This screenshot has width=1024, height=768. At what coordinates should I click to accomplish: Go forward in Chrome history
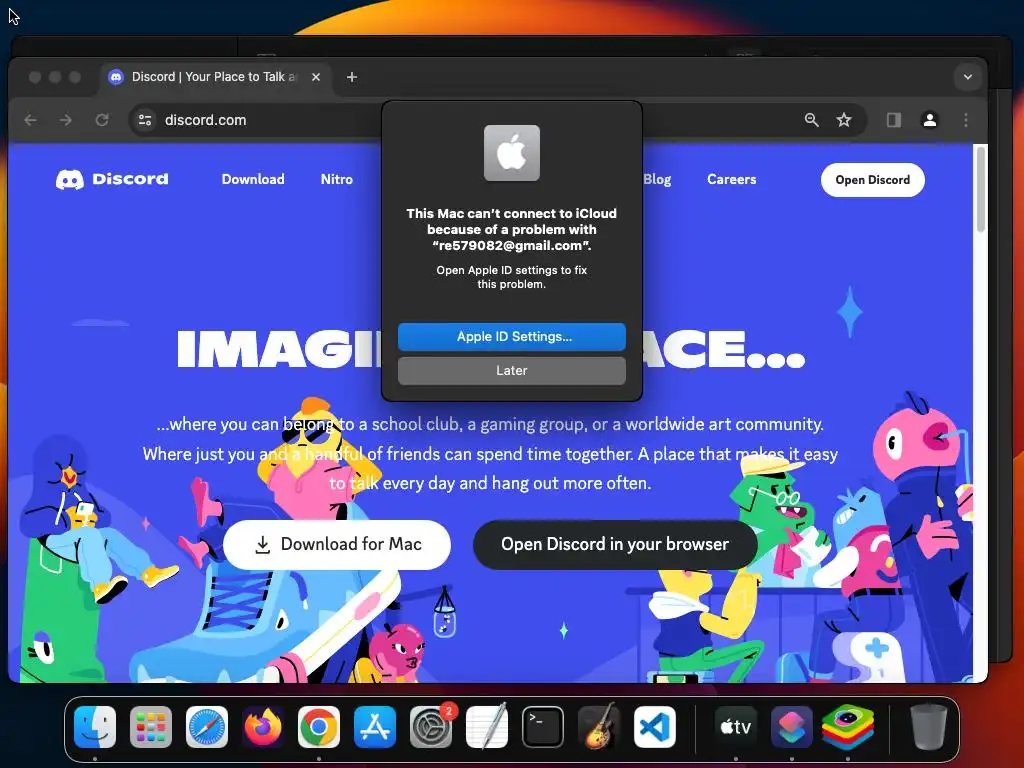[66, 120]
